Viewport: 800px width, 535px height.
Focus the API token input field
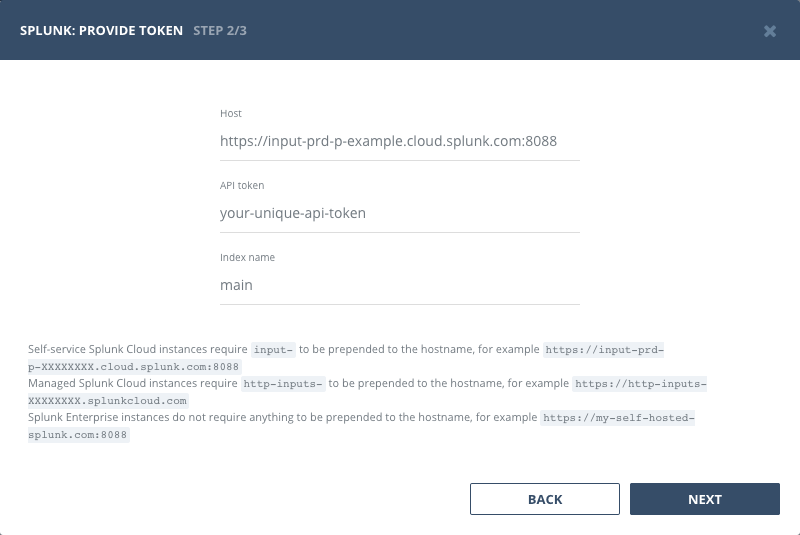click(x=400, y=213)
